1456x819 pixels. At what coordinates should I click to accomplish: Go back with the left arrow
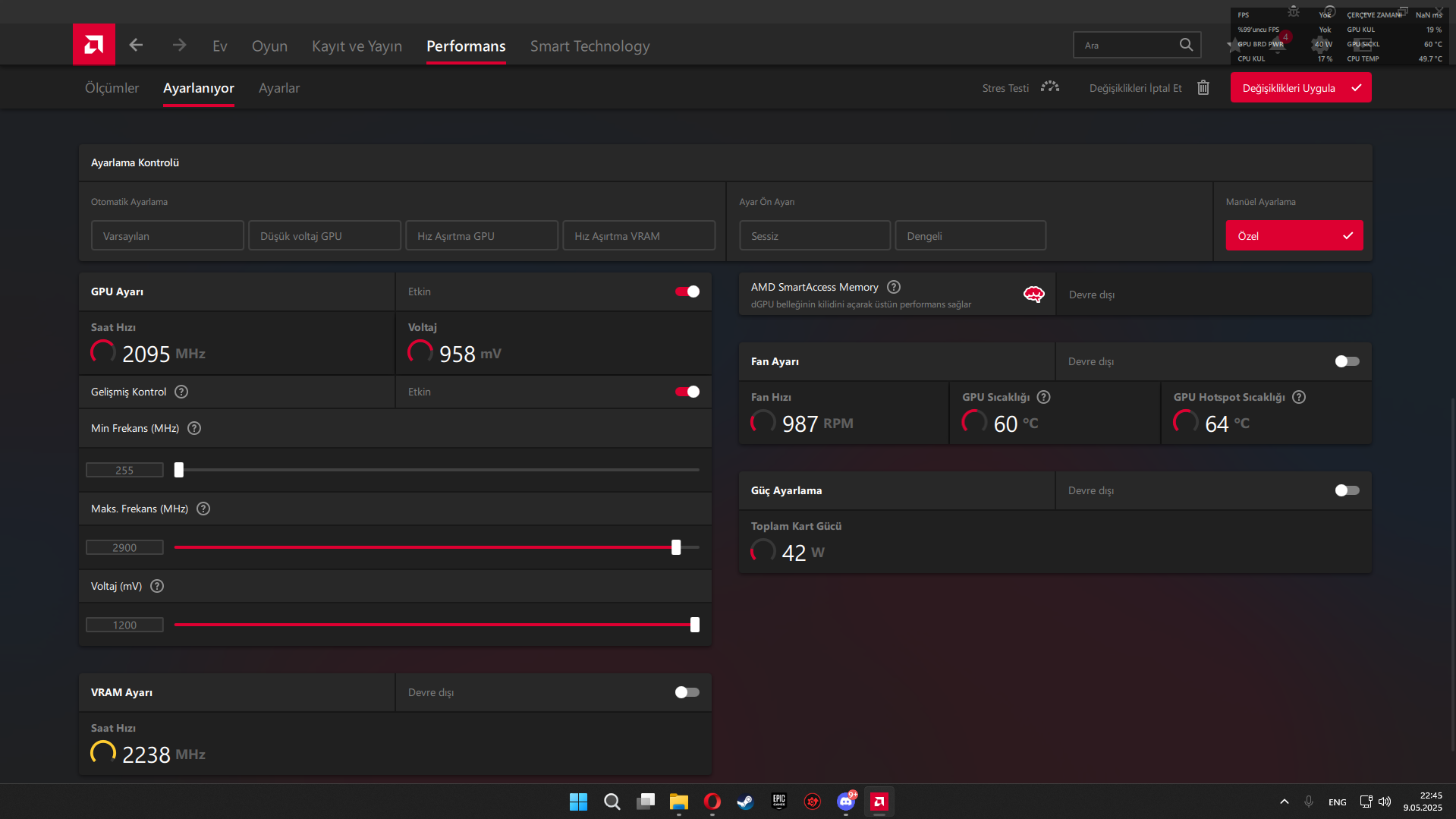pos(136,46)
